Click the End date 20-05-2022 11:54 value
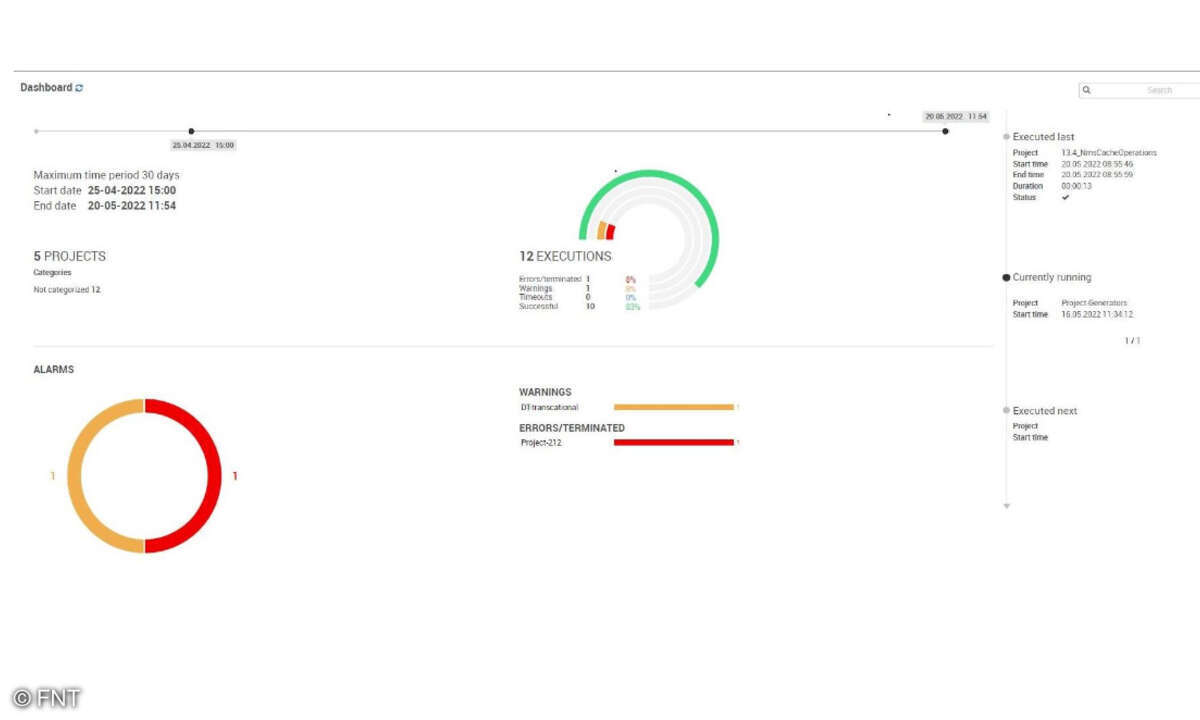1200x720 pixels. click(132, 206)
